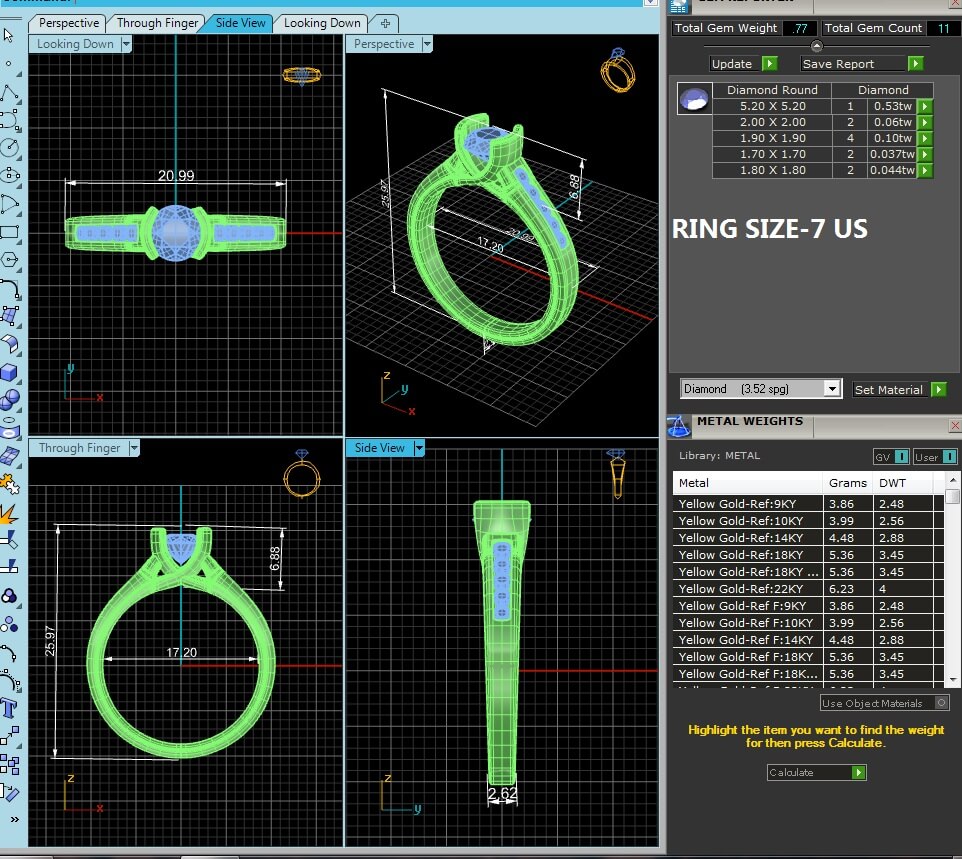This screenshot has height=859, width=962.
Task: Open the Looking Down viewport menu arrow
Action: pos(126,44)
